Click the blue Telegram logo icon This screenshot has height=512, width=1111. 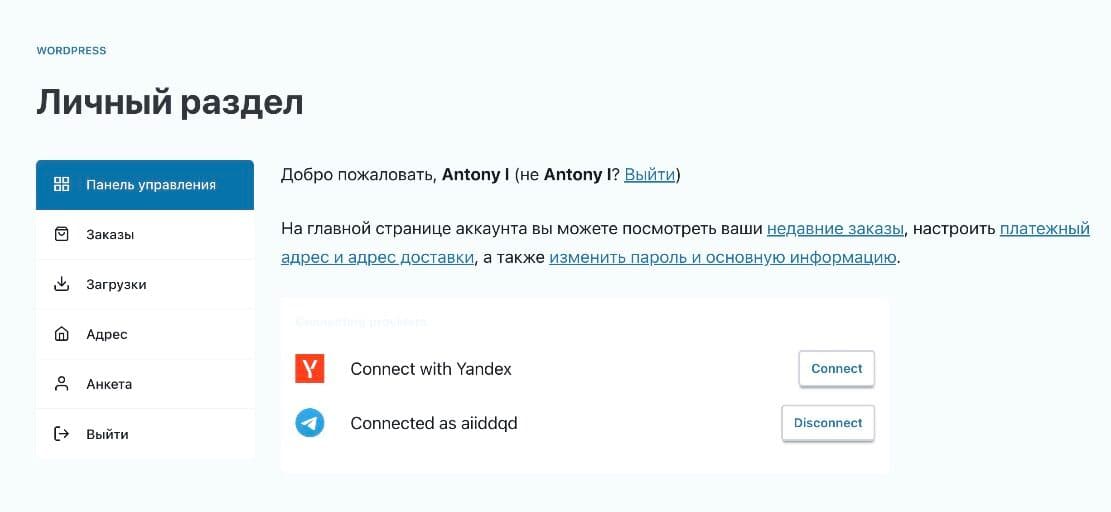[x=310, y=423]
